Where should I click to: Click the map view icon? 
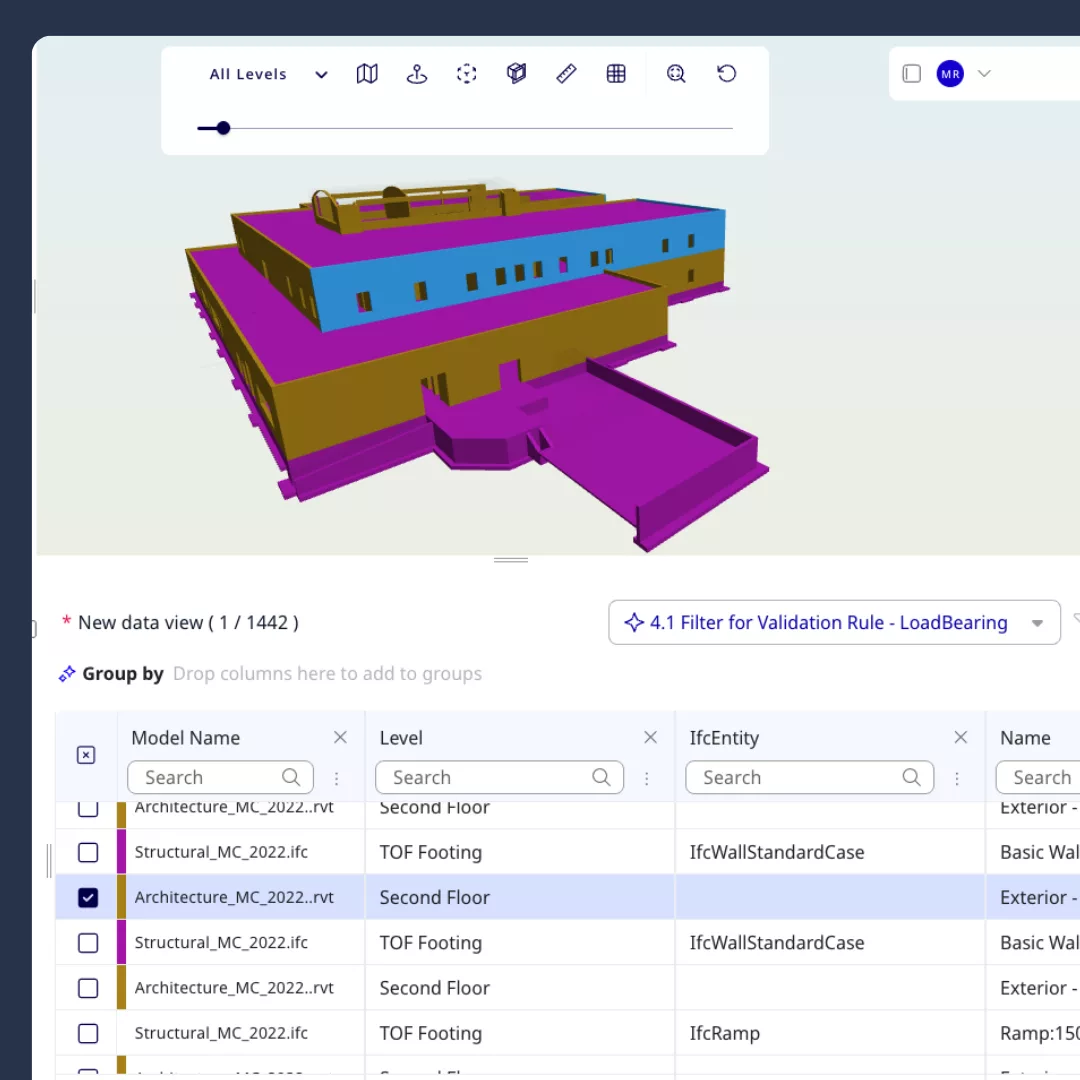point(367,74)
